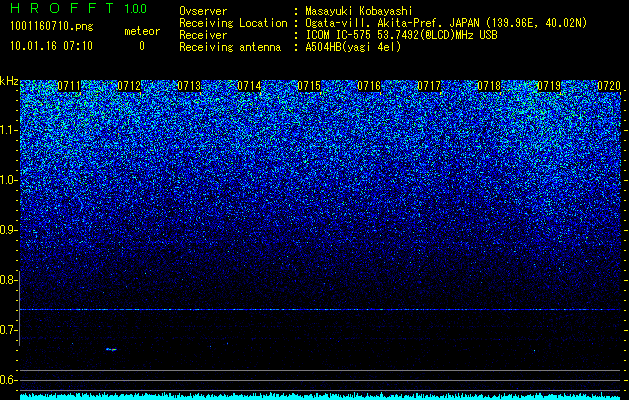629x400 pixels.
Task: Click the 0.7 kHz axis label
Action: (9, 330)
